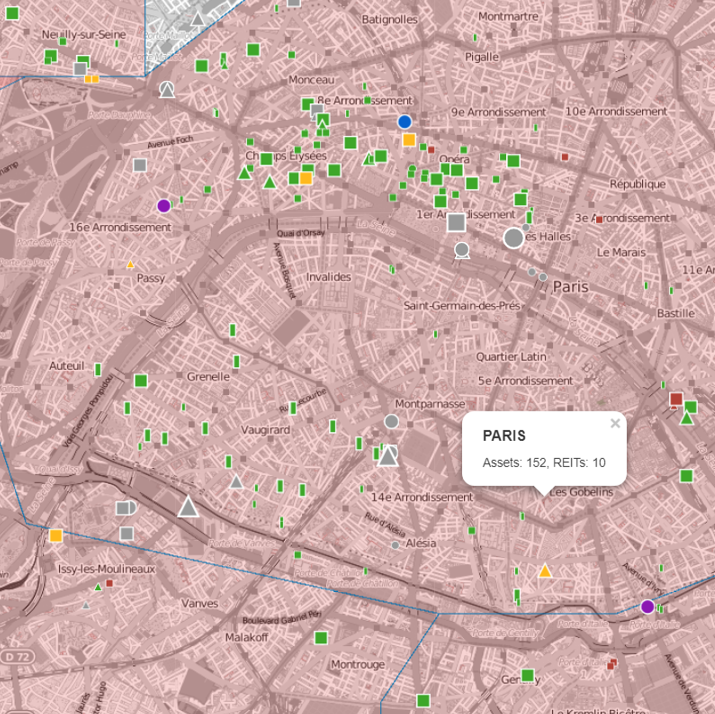Screen dimensions: 715x714
Task: Close the PARIS info popup
Action: [615, 423]
